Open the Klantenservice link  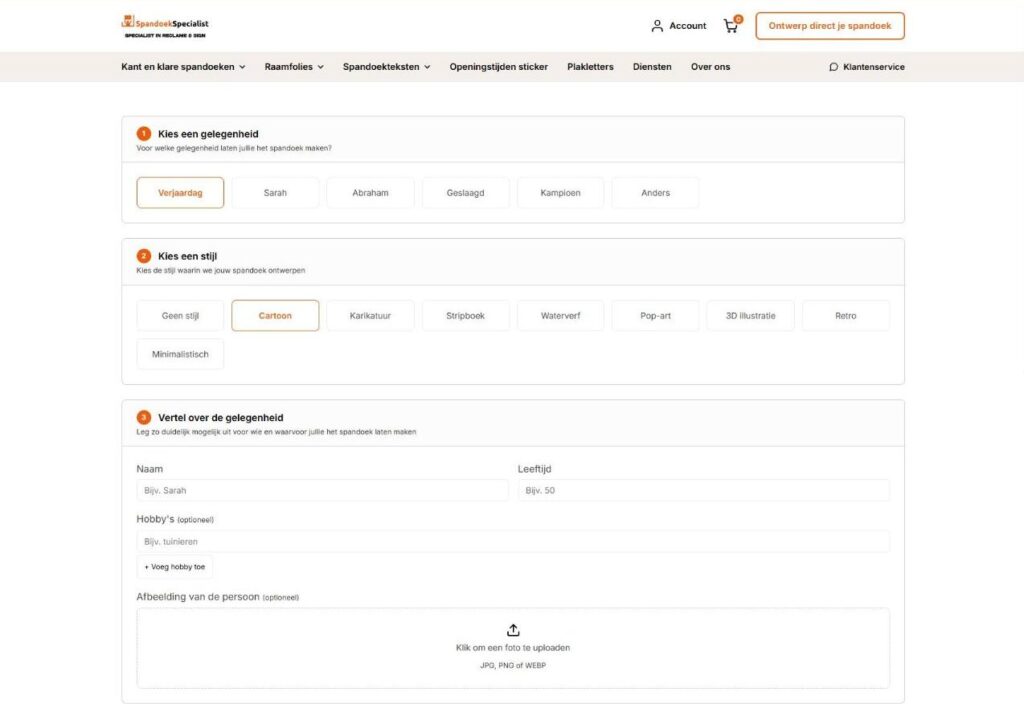(867, 67)
